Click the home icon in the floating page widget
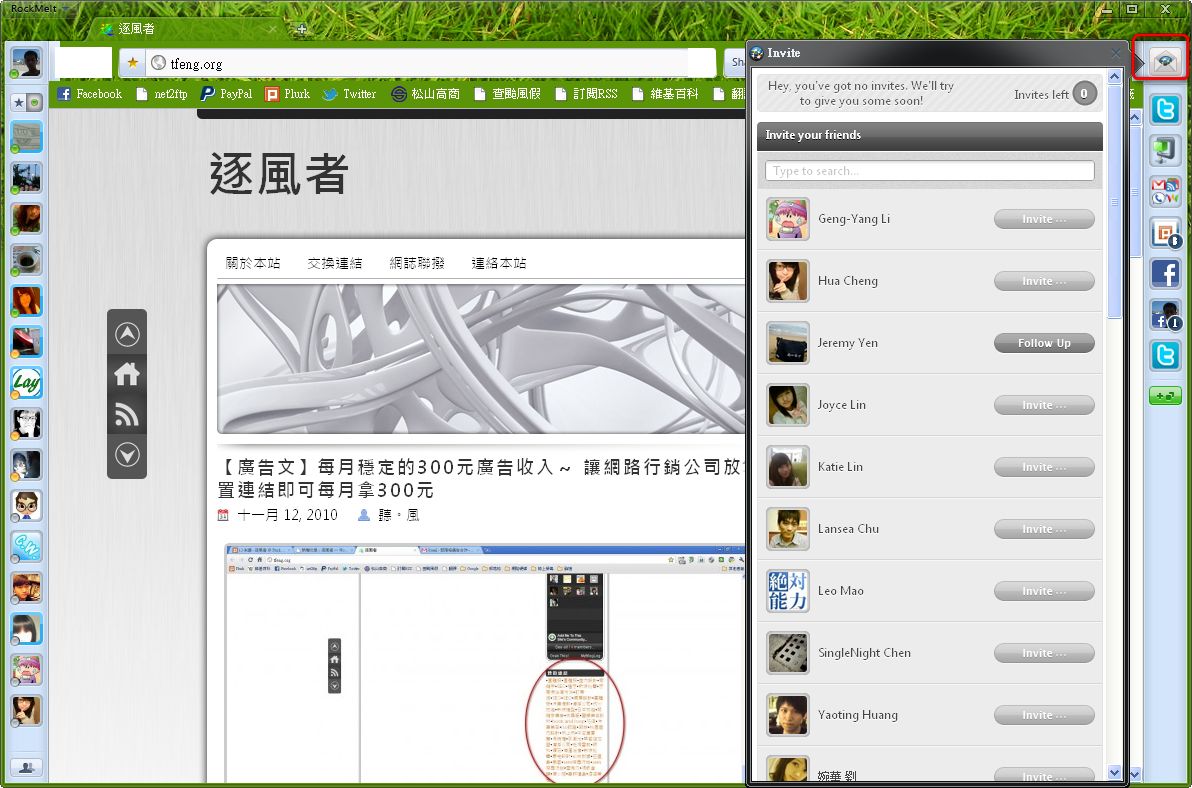The image size is (1192, 788). point(127,375)
